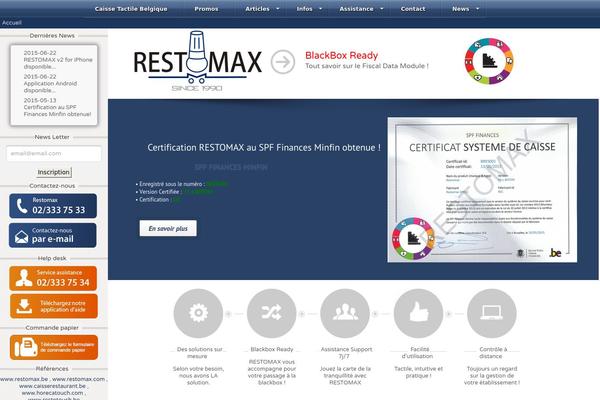
Task: Click the circled right arrow icon
Action: tap(283, 62)
